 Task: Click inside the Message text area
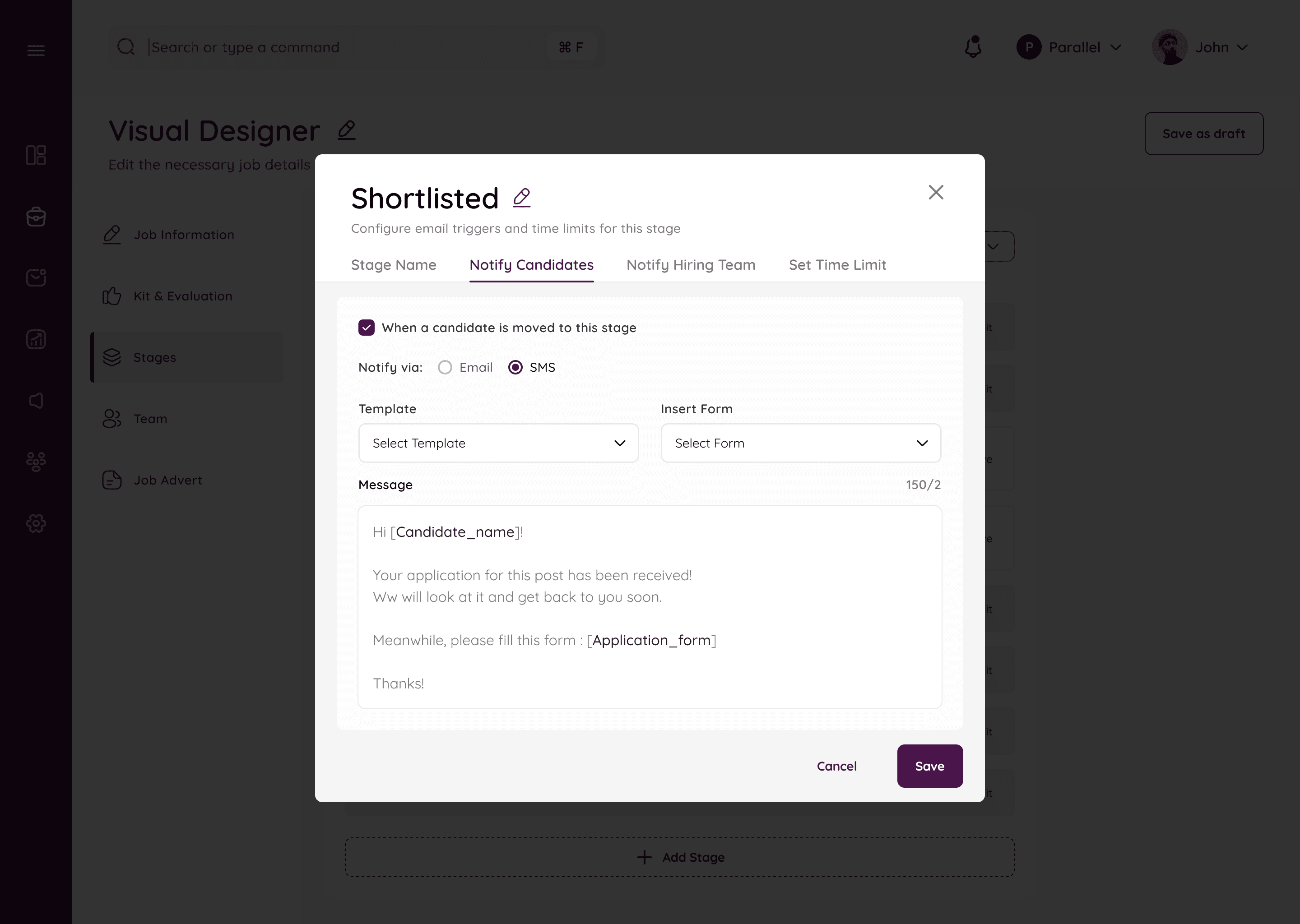click(650, 608)
